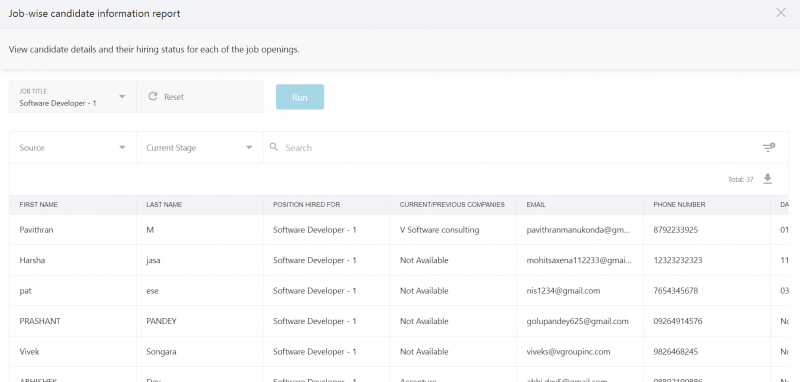Close the candidate information report panel

point(781,13)
